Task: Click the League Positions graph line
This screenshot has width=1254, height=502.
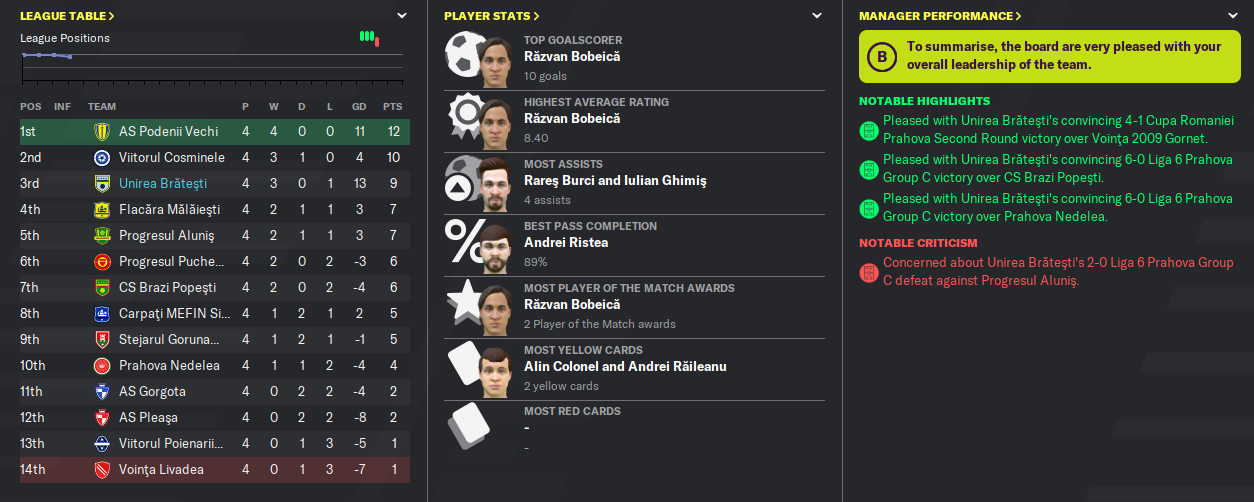Action: pos(47,56)
